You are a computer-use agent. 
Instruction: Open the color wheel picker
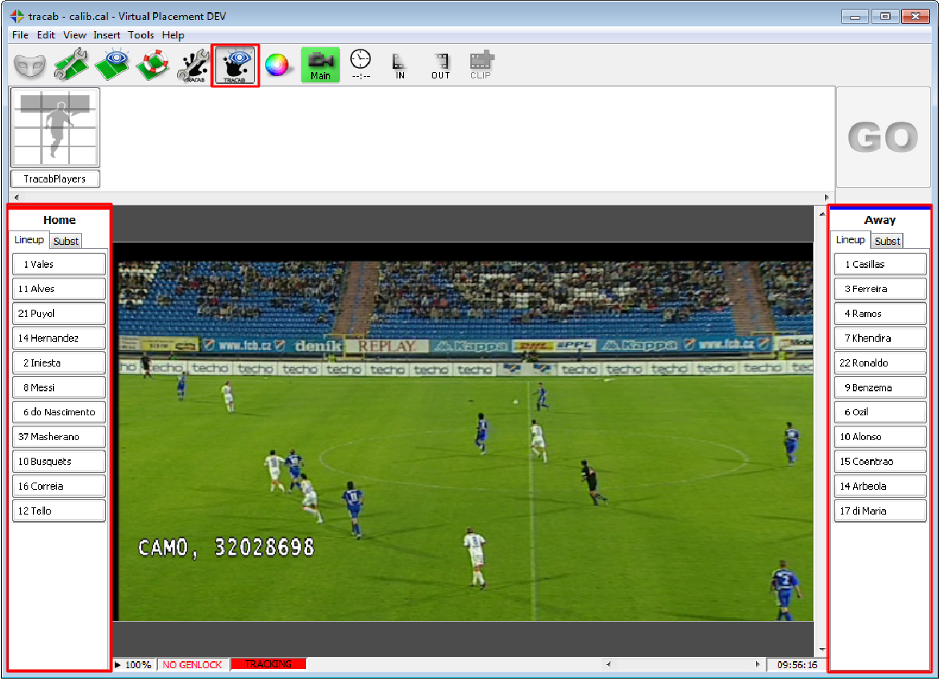tap(277, 65)
